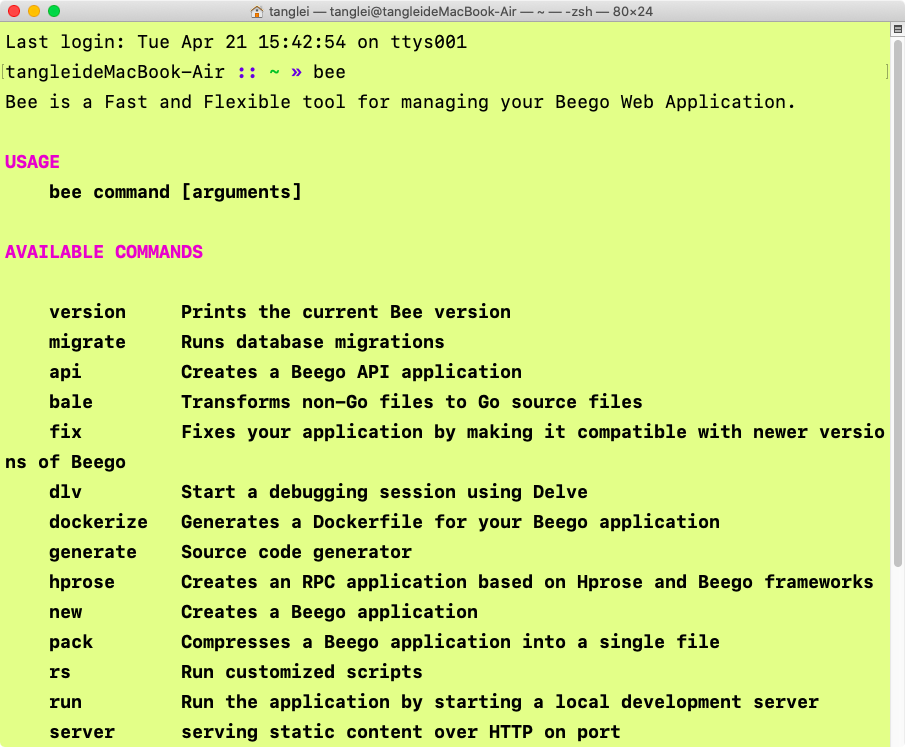Click the red close window button

coord(14,11)
